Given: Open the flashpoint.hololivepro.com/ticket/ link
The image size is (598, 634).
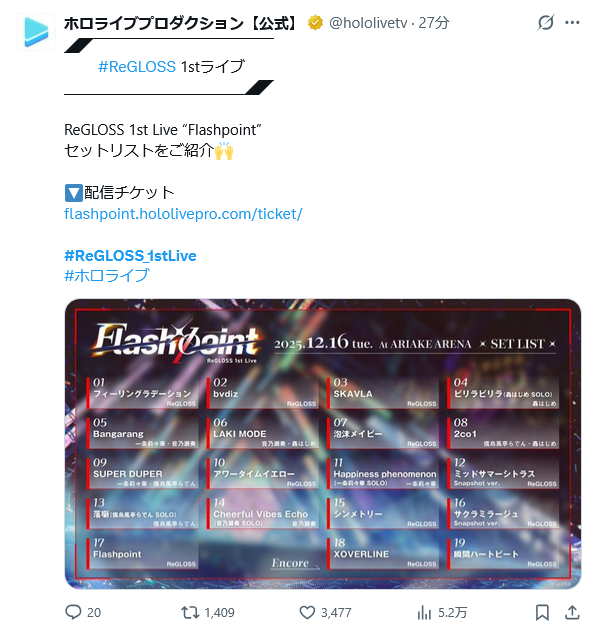Looking at the screenshot, I should click(183, 213).
